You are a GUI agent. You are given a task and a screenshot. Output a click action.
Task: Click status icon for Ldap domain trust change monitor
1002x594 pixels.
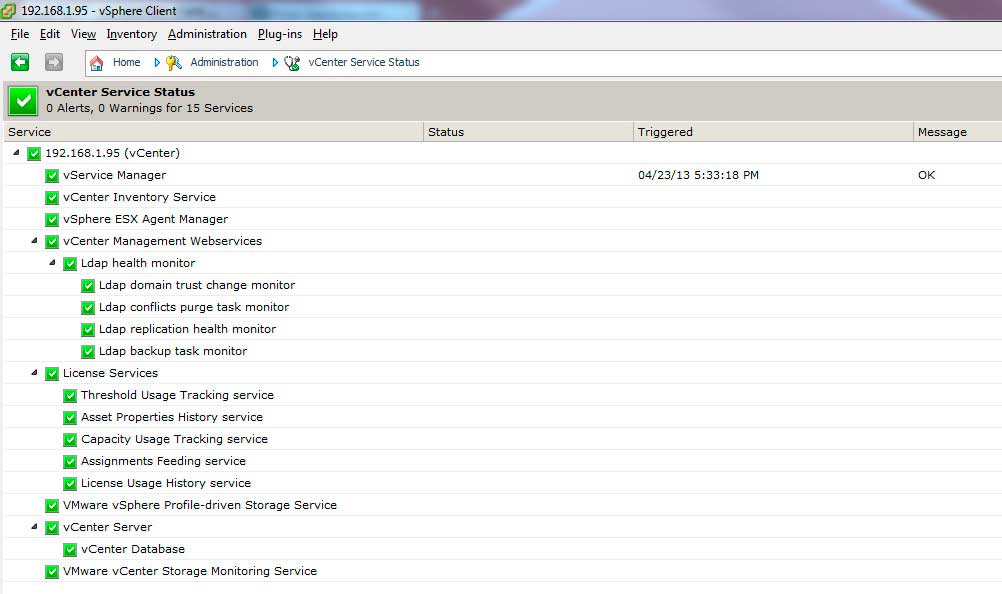(x=88, y=286)
